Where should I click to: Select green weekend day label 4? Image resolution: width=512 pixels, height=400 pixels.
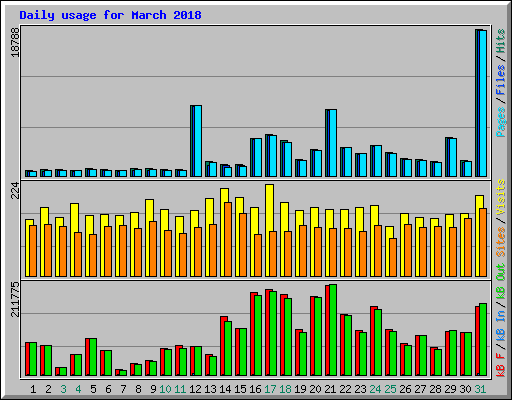[78, 389]
